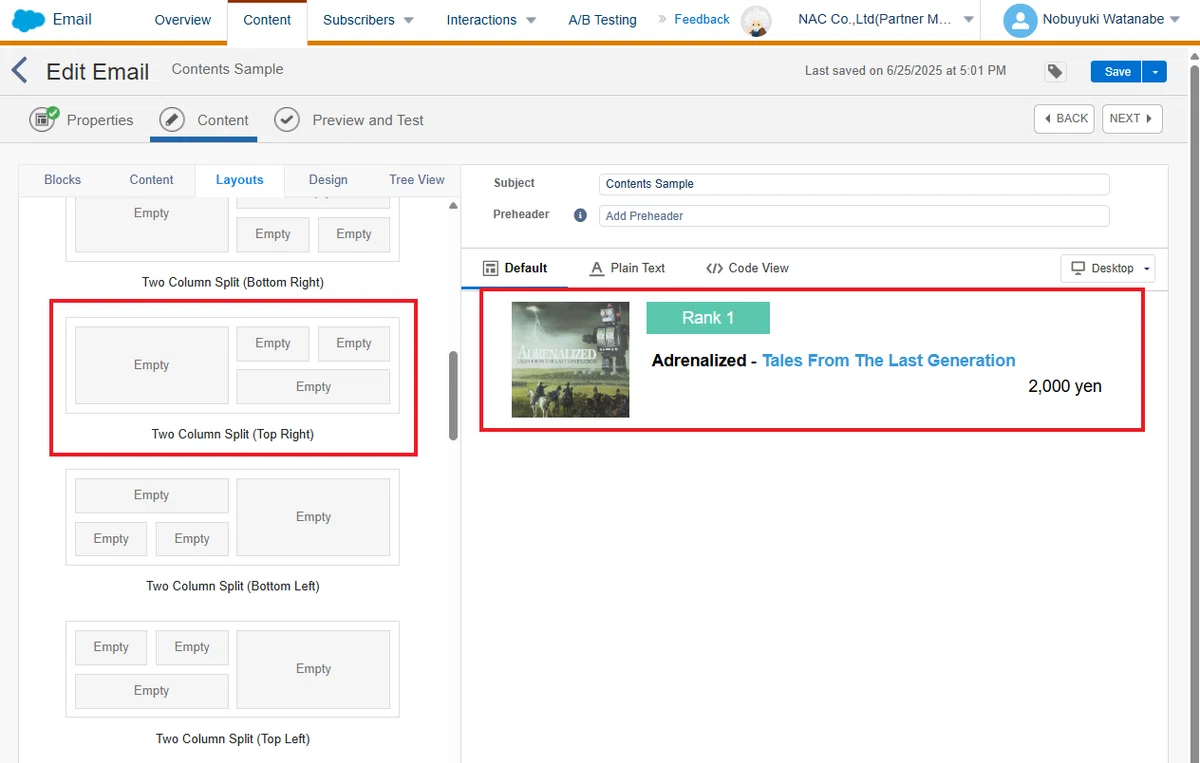Click the Einstein mascot icon
Viewport: 1200px width, 763px height.
(756, 20)
